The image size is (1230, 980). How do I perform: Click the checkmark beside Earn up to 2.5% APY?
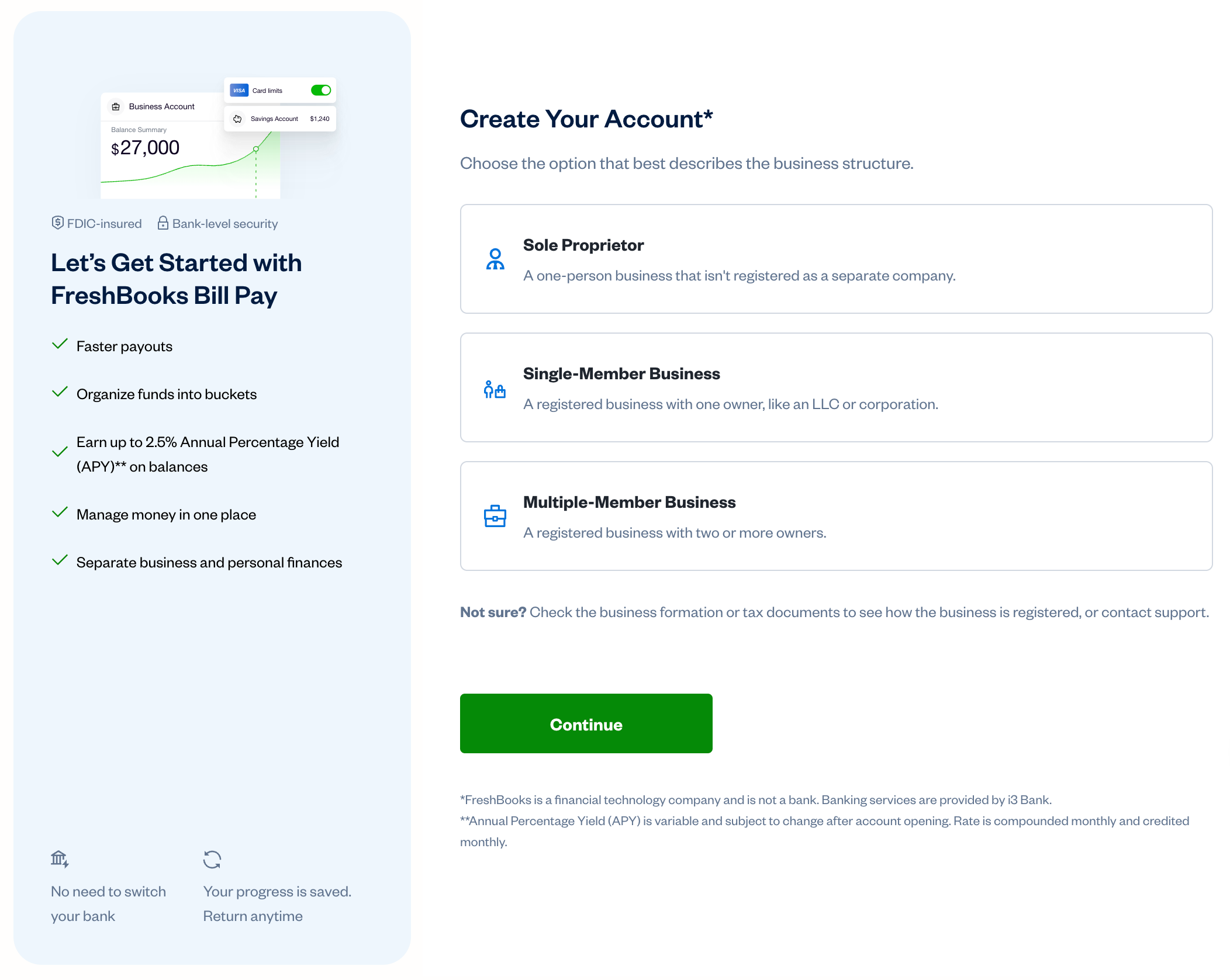60,452
